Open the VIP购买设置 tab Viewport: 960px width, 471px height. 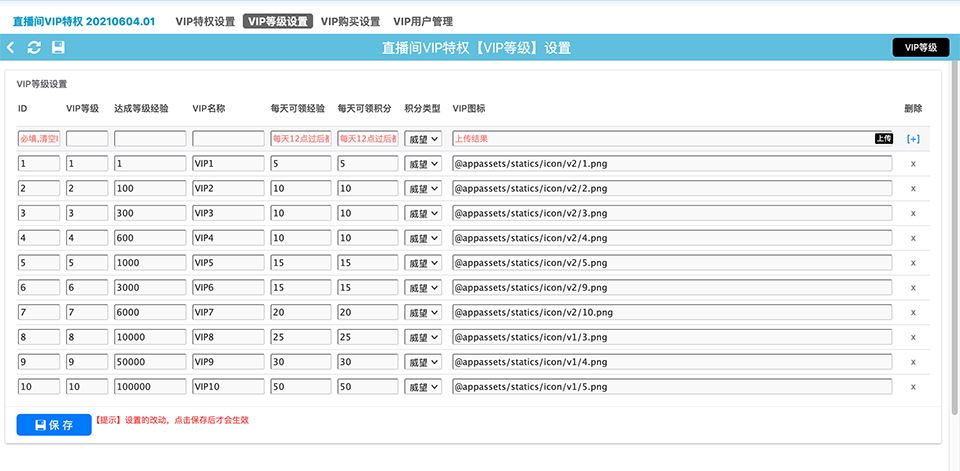tap(350, 21)
